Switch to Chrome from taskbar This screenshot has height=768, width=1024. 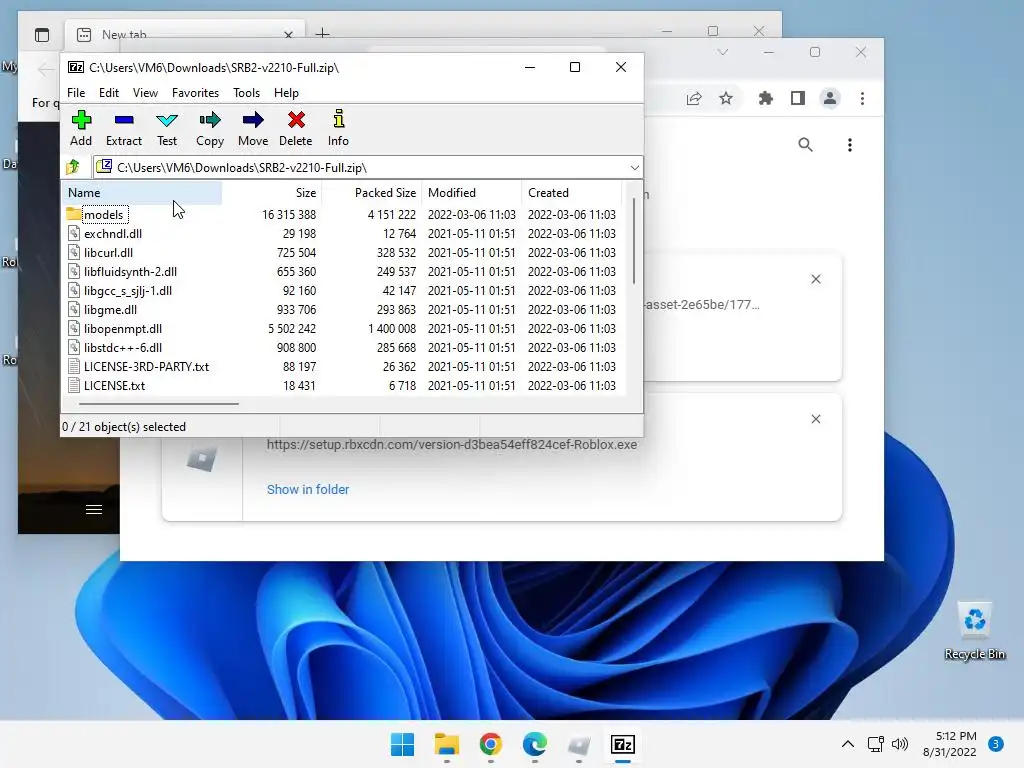[x=490, y=744]
